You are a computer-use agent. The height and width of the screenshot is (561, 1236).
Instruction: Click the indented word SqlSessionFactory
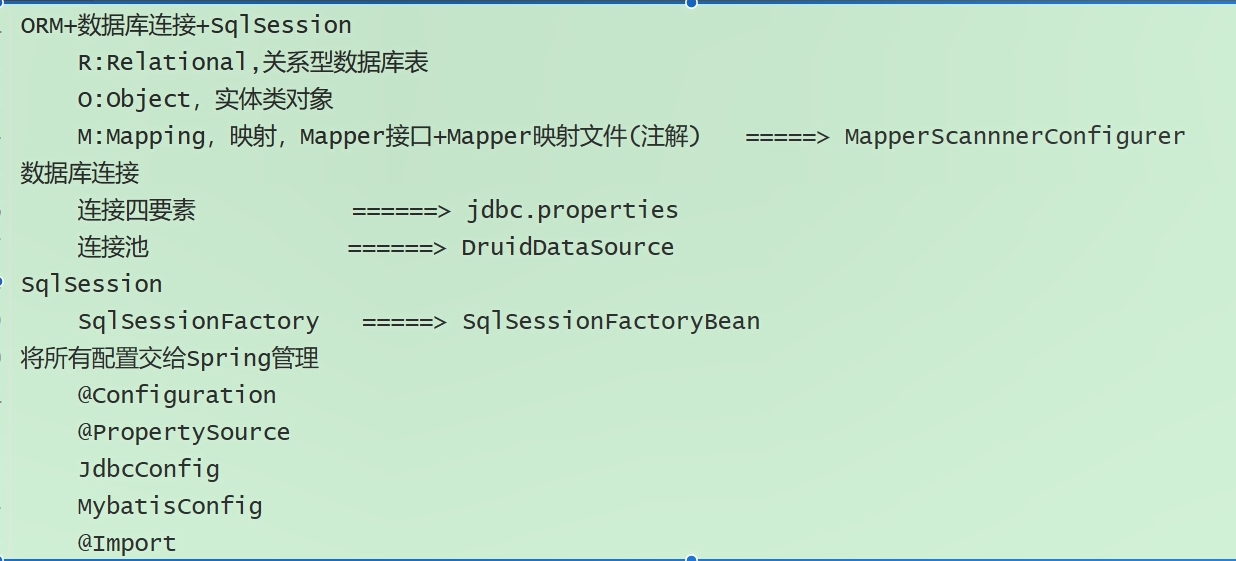click(198, 321)
